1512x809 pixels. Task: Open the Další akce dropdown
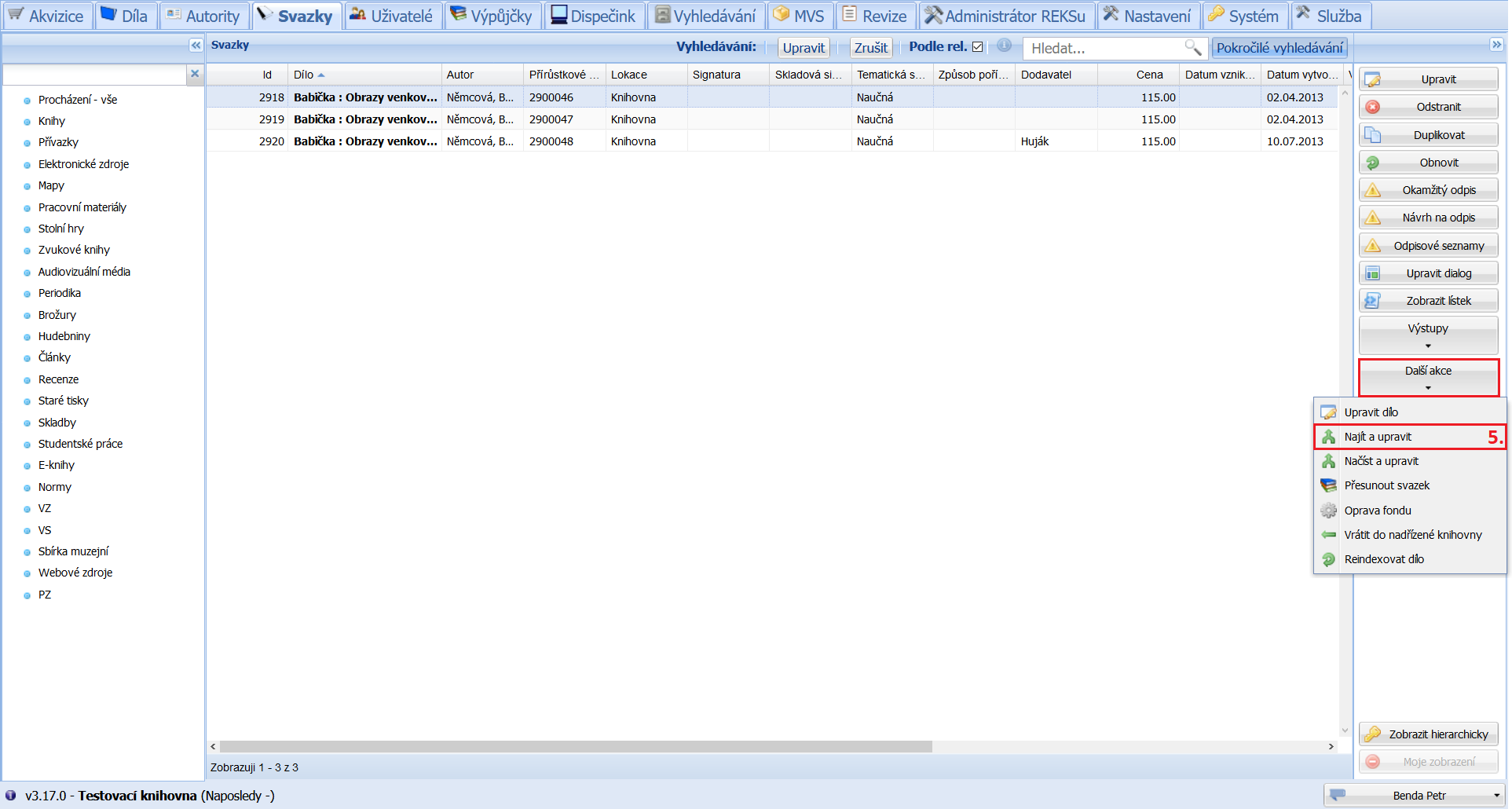[1429, 378]
